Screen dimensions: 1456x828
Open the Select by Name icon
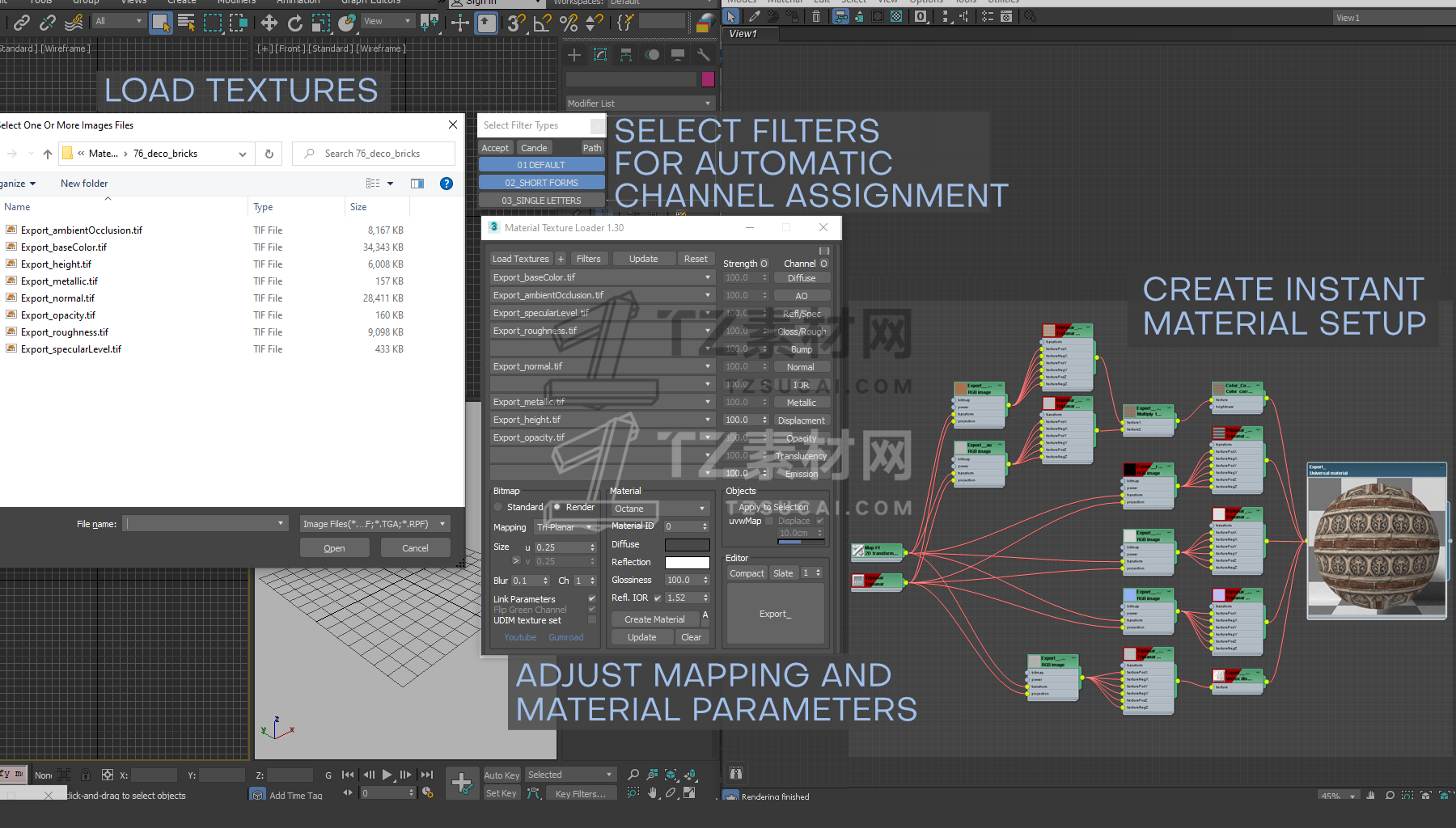(186, 23)
